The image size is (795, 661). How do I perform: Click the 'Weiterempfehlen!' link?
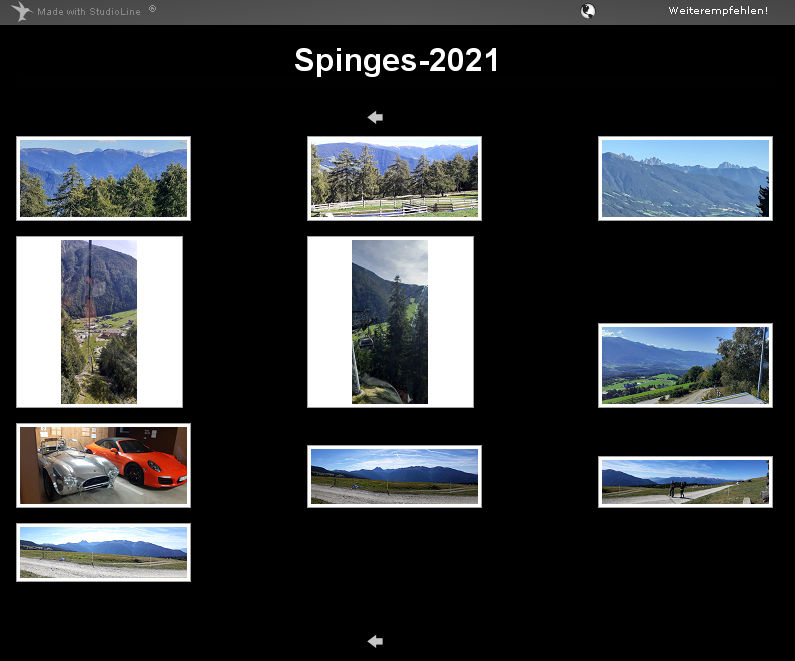tap(718, 11)
